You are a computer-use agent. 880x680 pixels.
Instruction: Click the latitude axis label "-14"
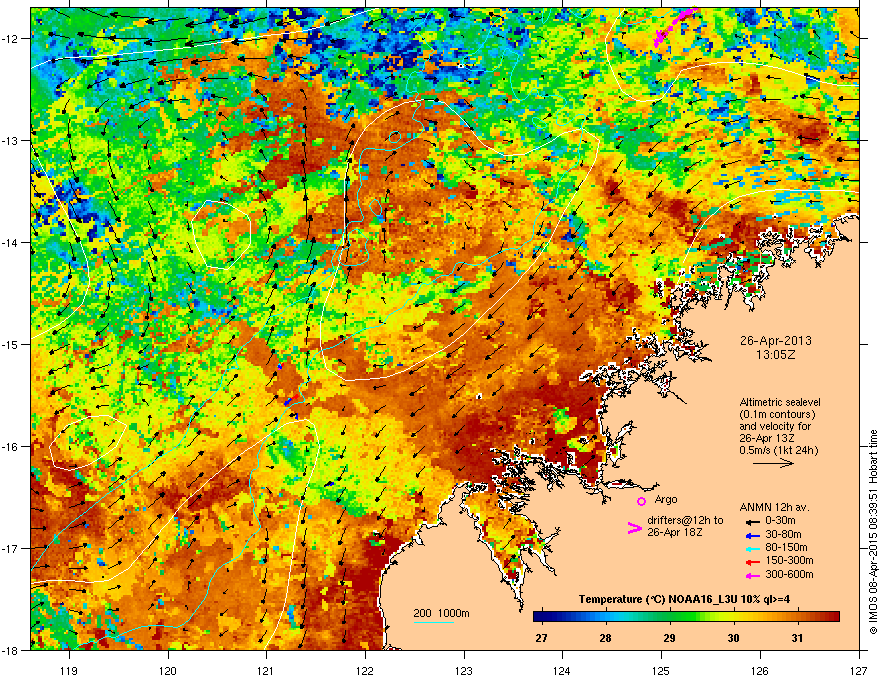pyautogui.click(x=10, y=242)
